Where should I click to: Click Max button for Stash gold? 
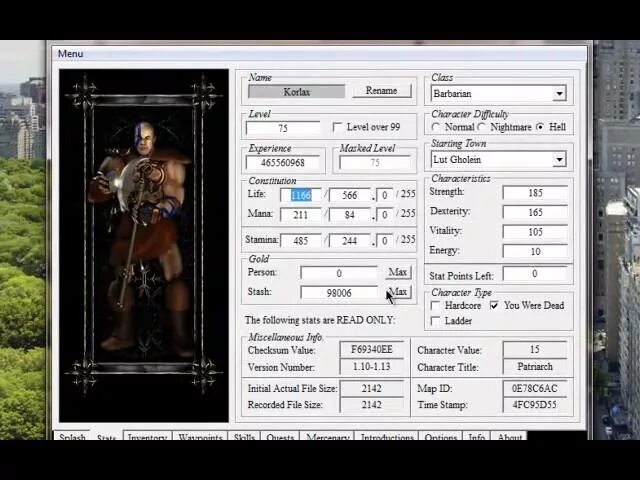(x=398, y=292)
